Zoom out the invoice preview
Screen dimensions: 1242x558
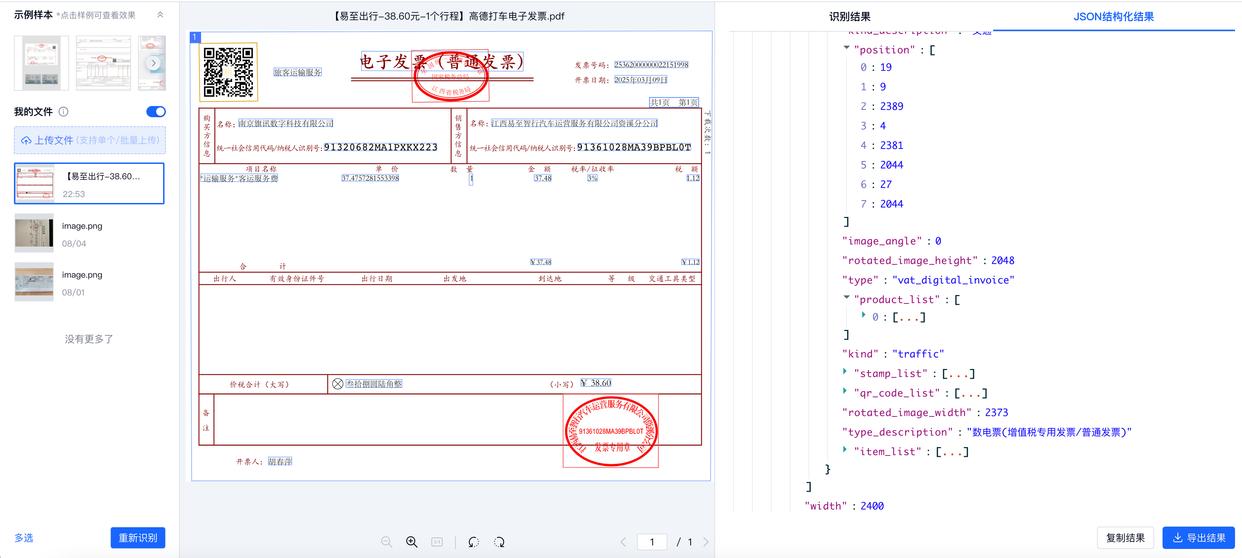pos(386,542)
